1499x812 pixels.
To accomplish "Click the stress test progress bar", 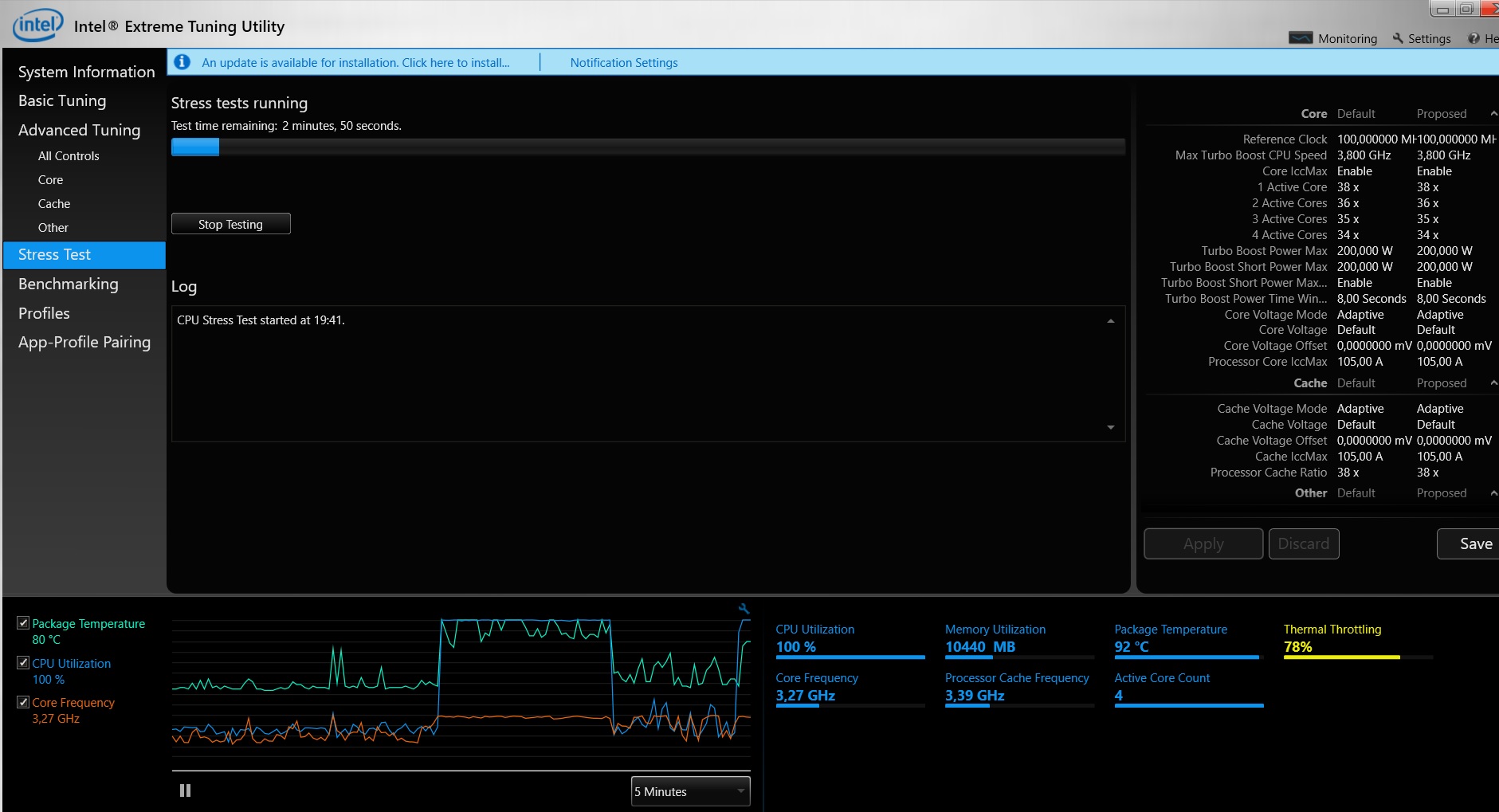I will [x=648, y=147].
